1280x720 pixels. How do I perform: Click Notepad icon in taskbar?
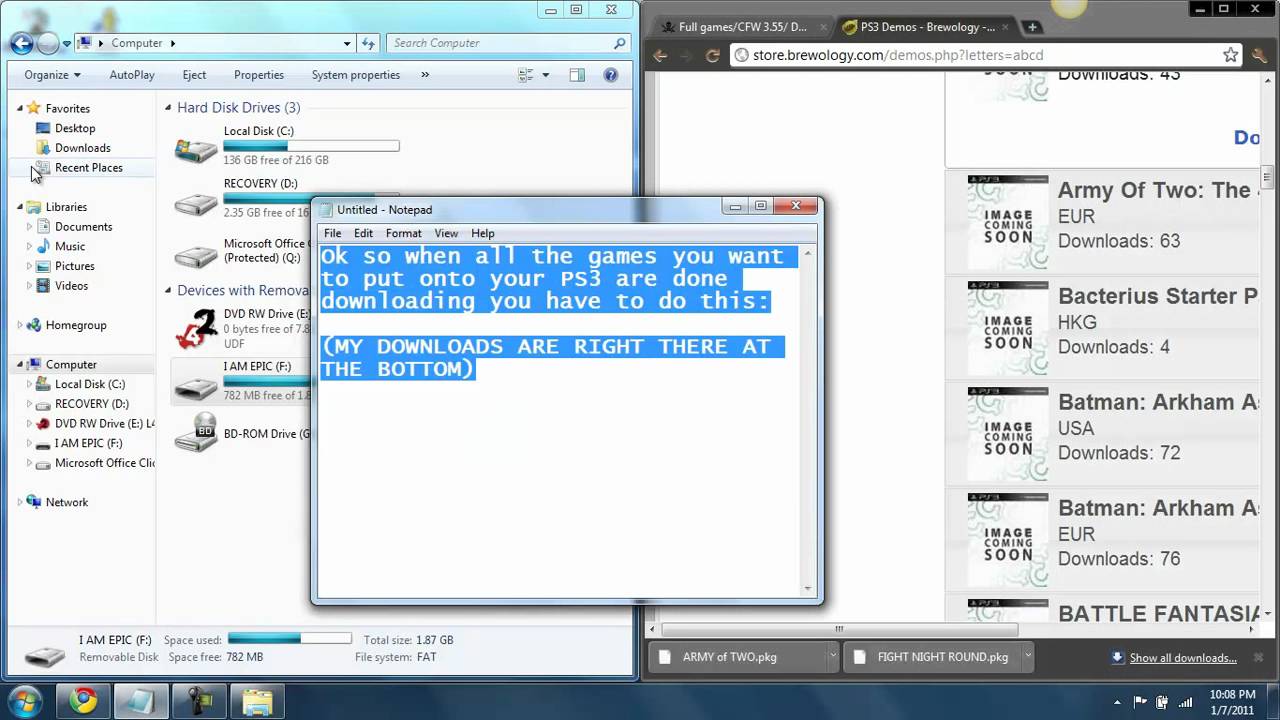[x=140, y=701]
